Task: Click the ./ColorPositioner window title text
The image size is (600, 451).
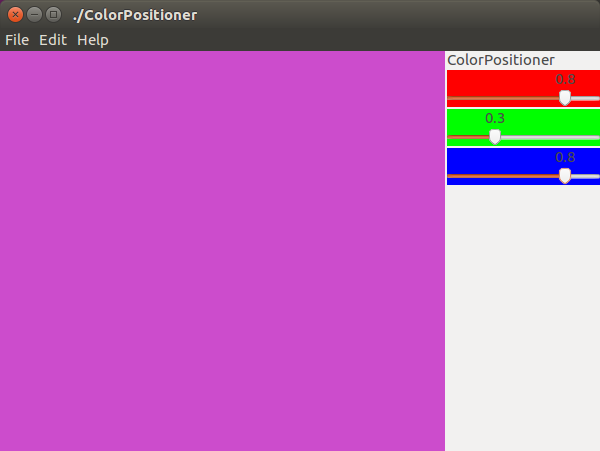Action: tap(135, 15)
